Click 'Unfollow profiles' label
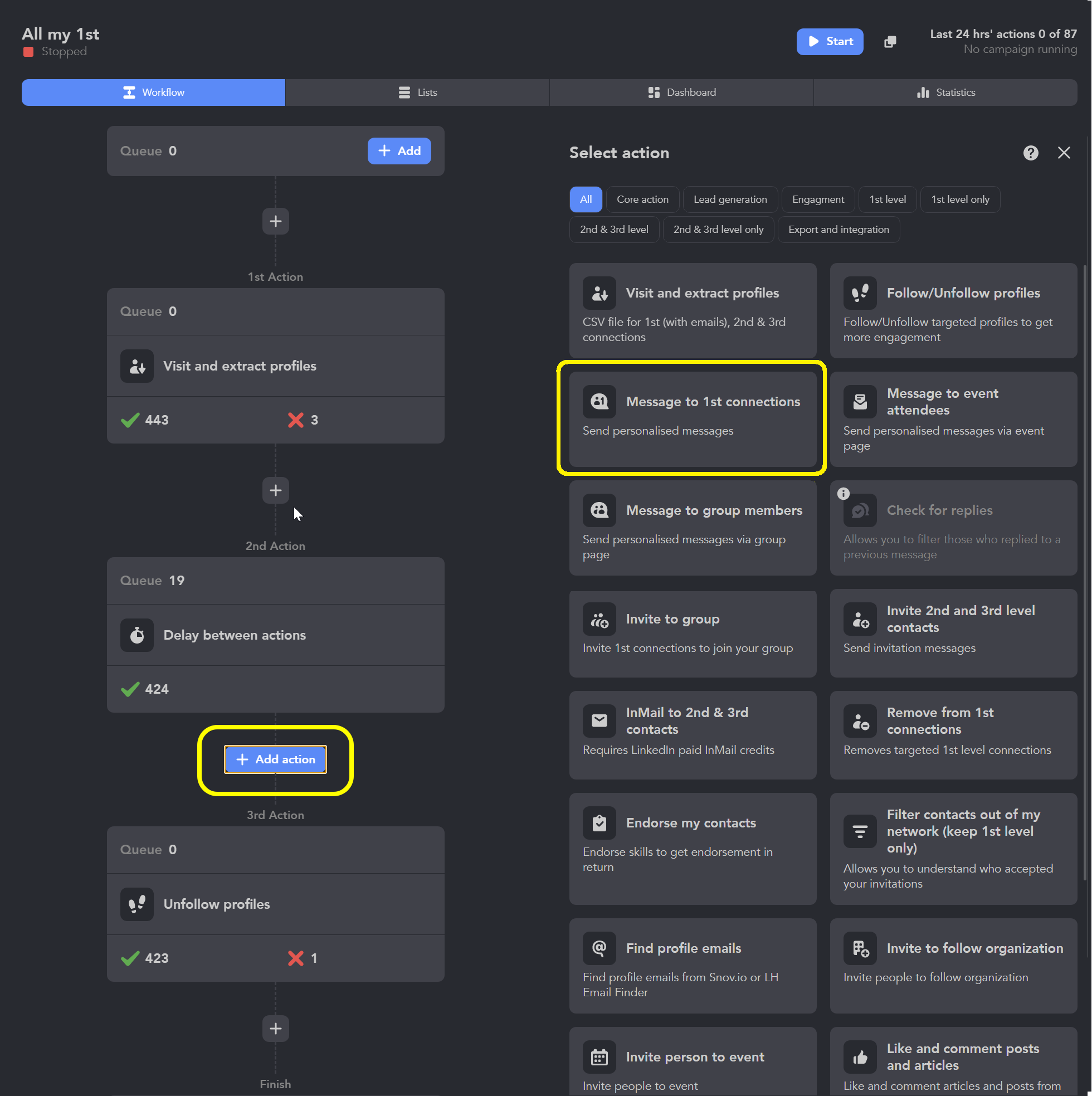1092x1096 pixels. [x=217, y=904]
